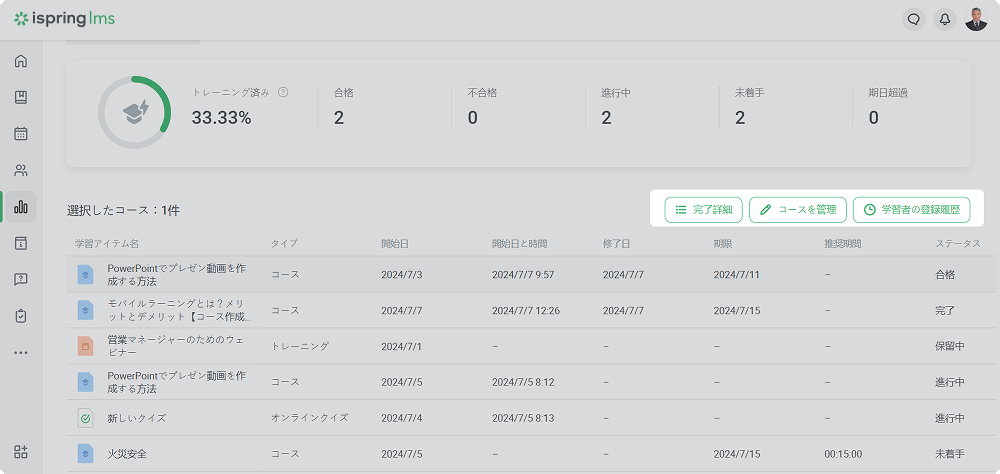Select the 火災安全 course row
The width and height of the screenshot is (1000, 474).
pos(127,454)
